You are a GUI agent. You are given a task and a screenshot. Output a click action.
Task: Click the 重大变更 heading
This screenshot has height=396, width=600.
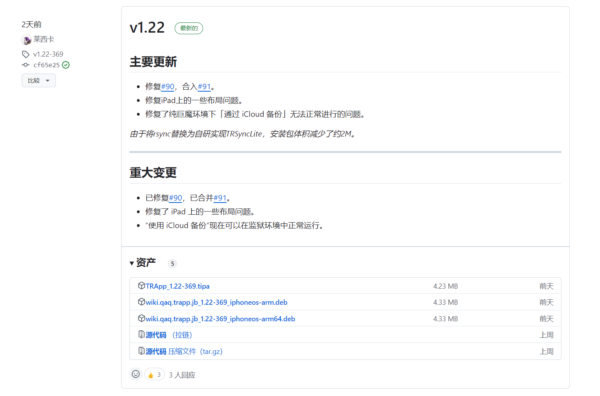[153, 173]
